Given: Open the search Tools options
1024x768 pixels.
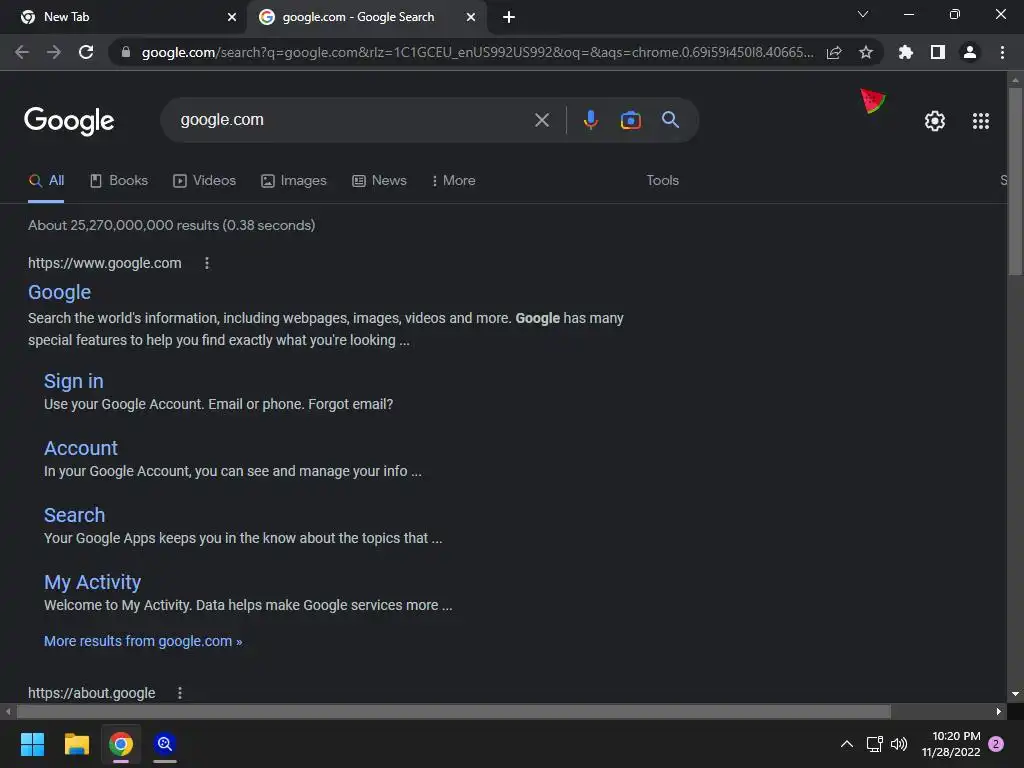Looking at the screenshot, I should click(662, 180).
